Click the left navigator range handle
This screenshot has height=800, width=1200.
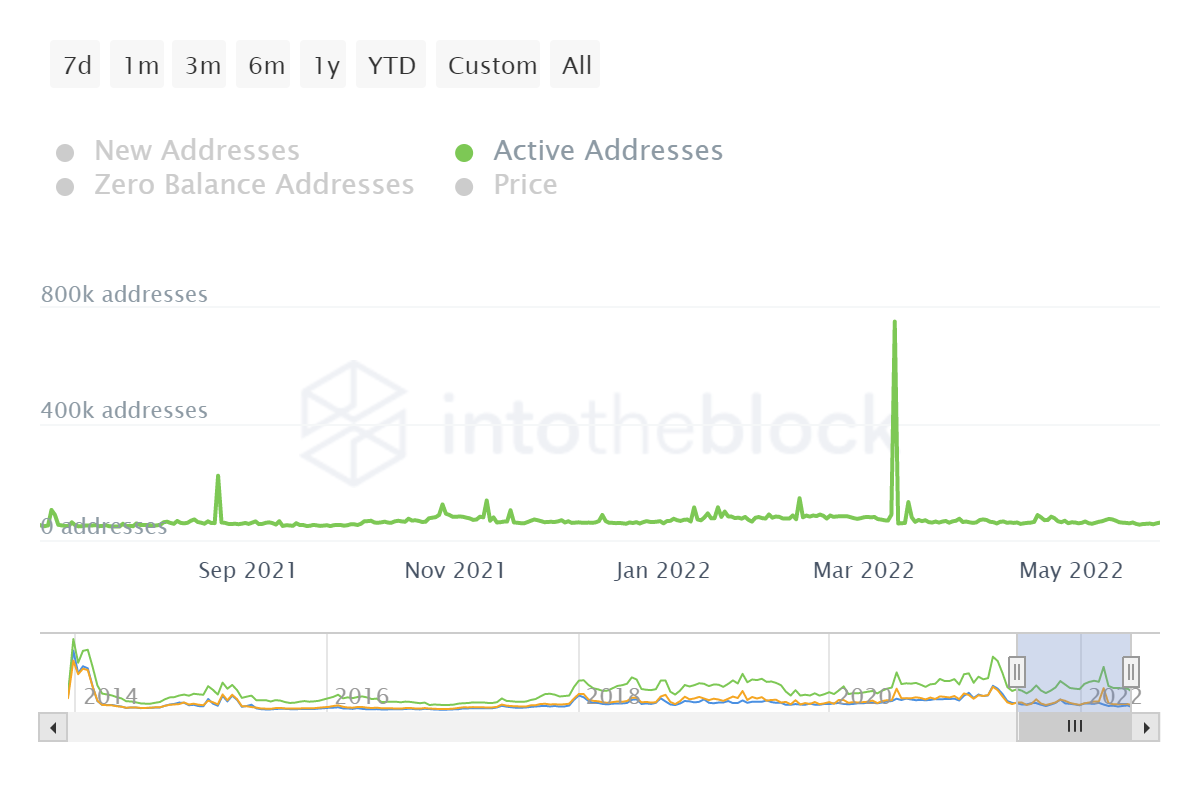[x=1017, y=671]
